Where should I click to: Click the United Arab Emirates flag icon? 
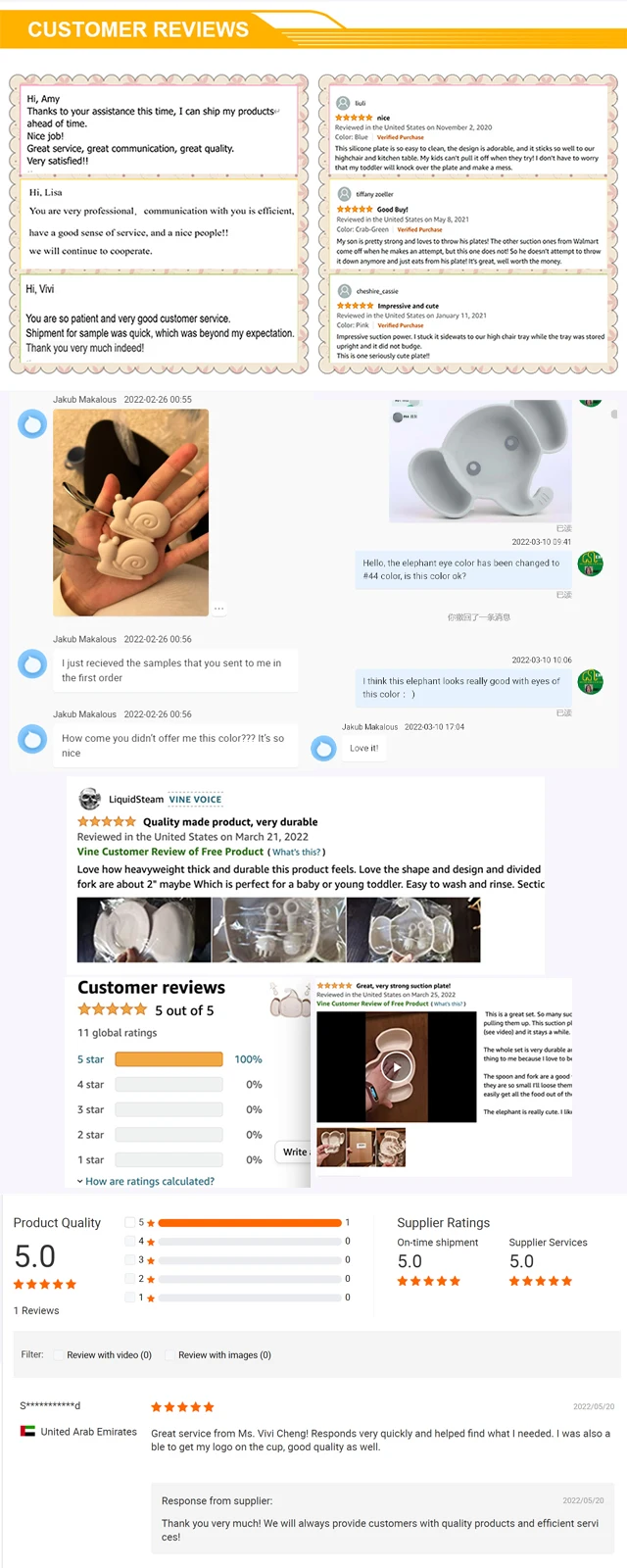point(27,1431)
